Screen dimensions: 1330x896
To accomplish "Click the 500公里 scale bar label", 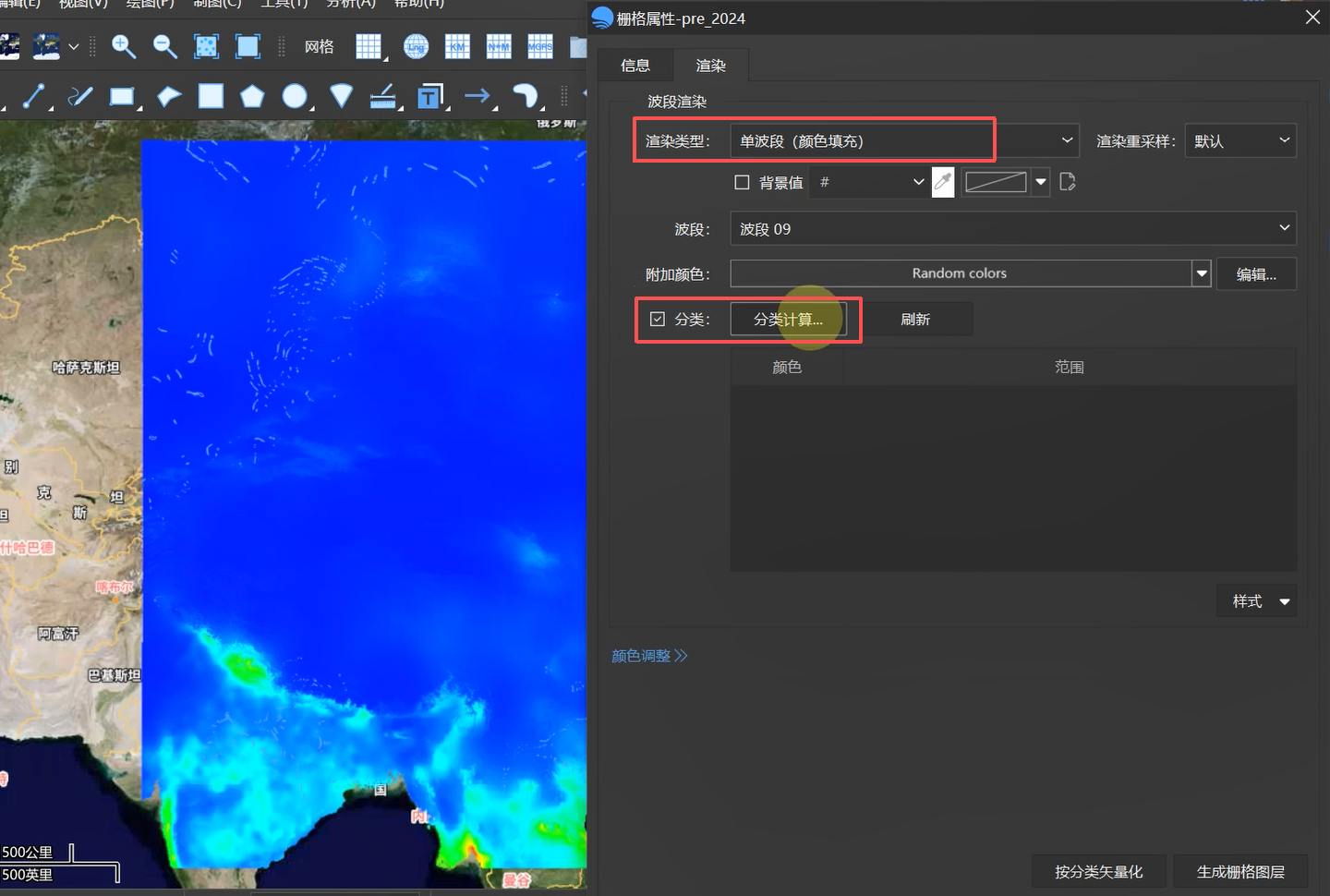I will click(28, 852).
